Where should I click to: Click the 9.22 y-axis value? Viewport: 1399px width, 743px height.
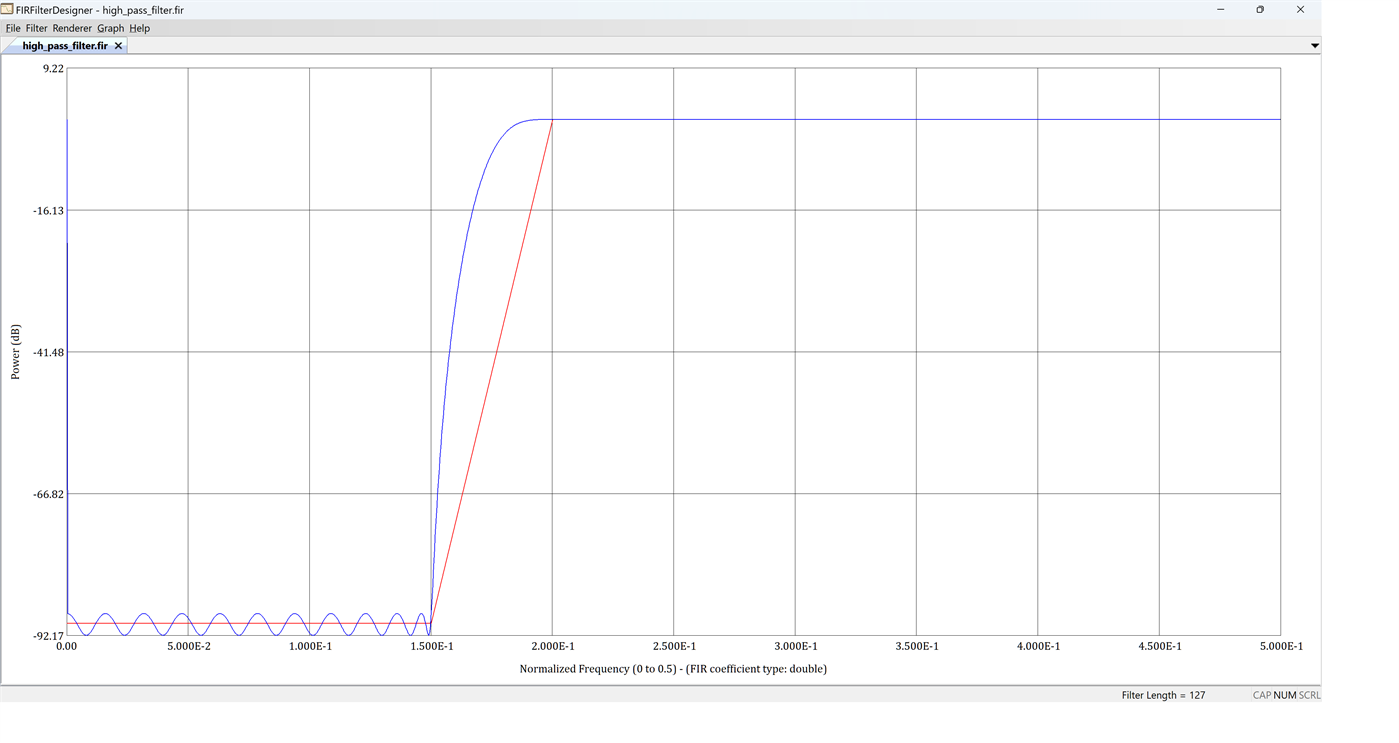53,68
